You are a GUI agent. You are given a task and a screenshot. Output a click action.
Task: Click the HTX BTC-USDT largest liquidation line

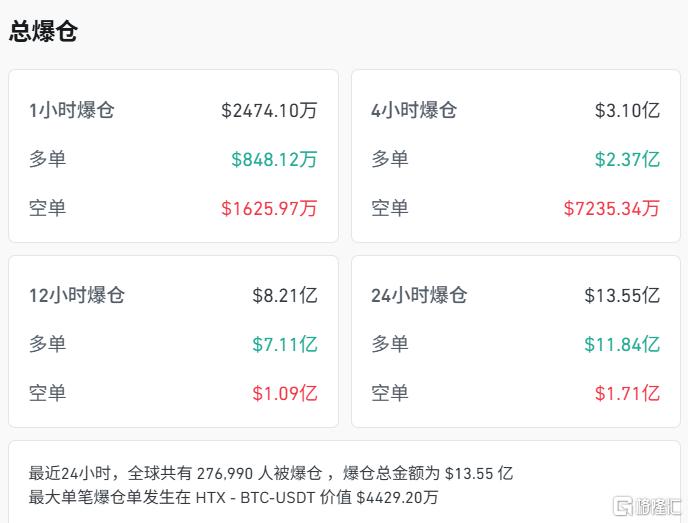click(x=233, y=497)
